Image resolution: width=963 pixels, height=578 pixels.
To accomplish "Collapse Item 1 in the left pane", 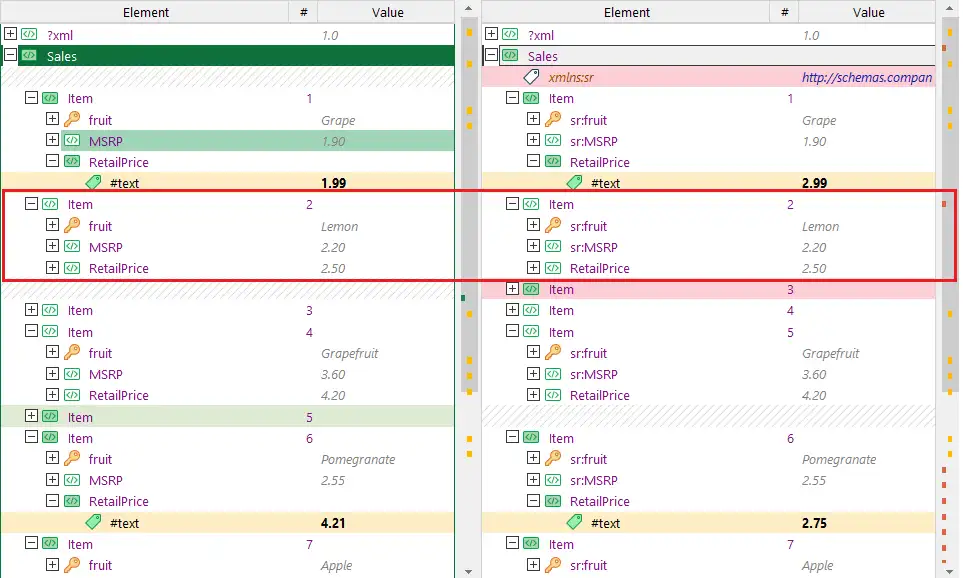I will click(x=31, y=98).
